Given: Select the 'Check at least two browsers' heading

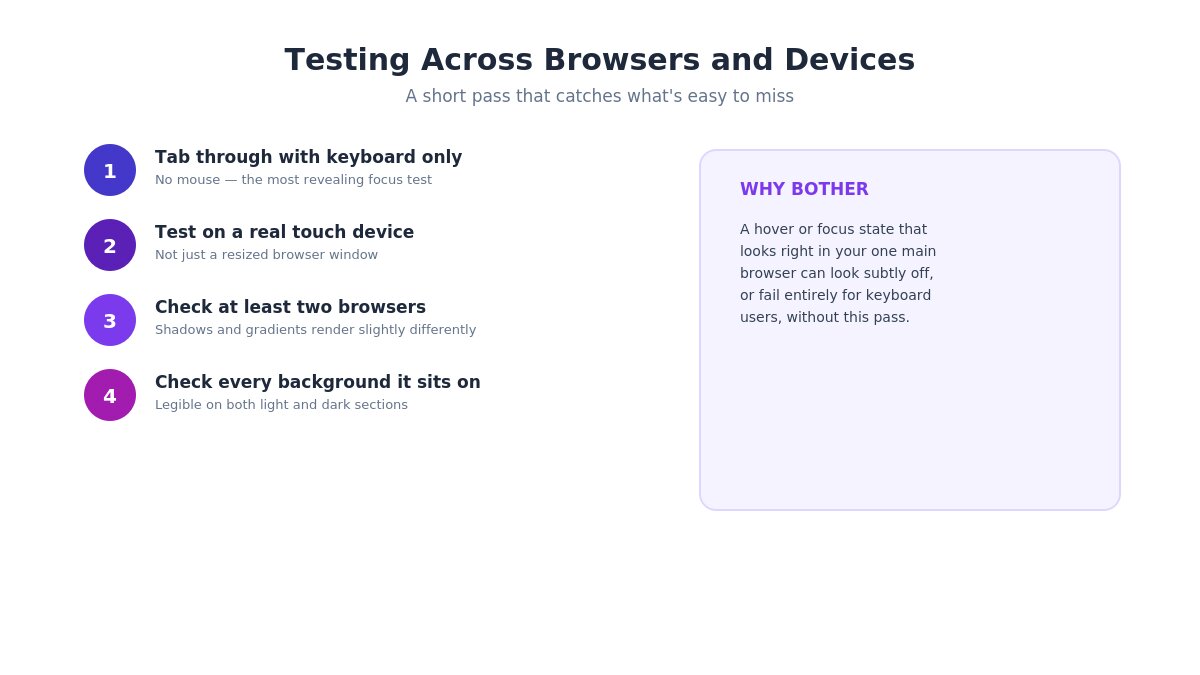Looking at the screenshot, I should tap(290, 307).
